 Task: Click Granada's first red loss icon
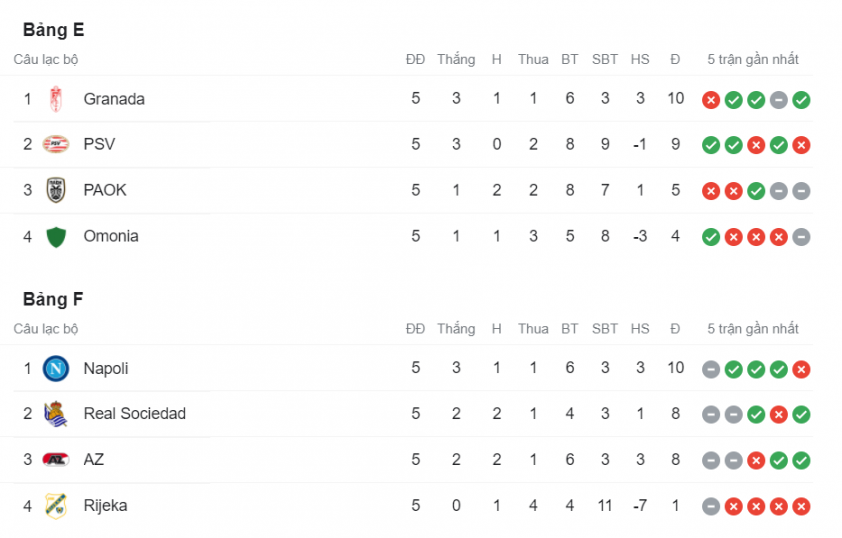(x=711, y=100)
